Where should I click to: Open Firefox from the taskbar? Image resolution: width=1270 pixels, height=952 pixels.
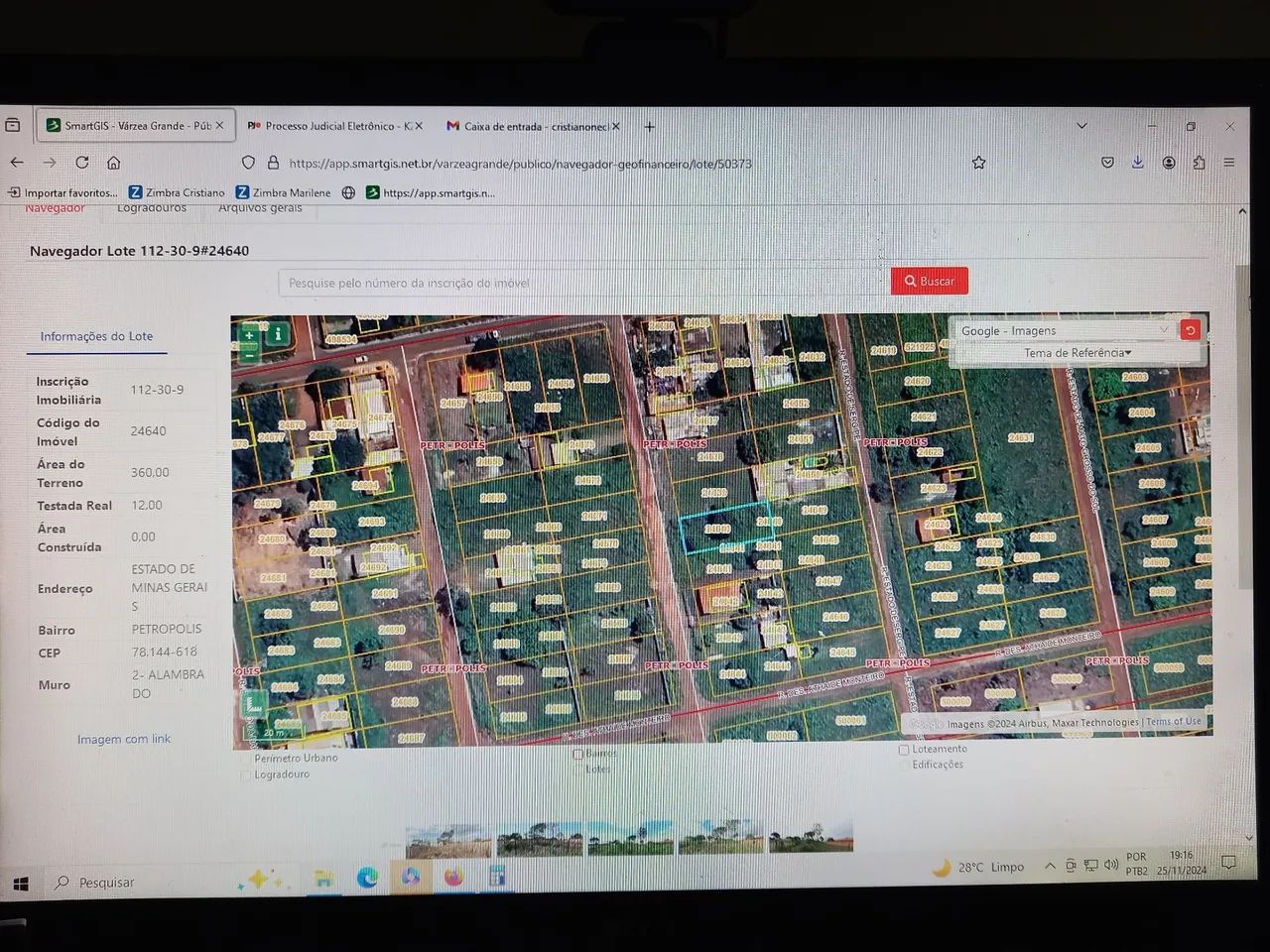pyautogui.click(x=453, y=878)
